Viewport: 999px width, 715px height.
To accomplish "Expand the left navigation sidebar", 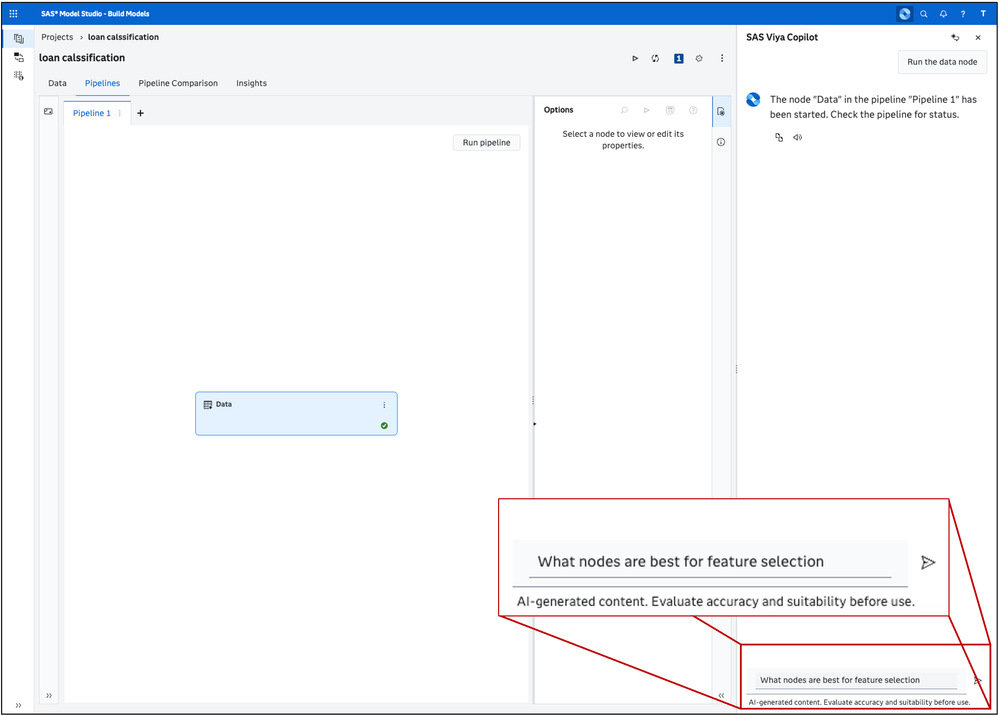I will click(18, 705).
